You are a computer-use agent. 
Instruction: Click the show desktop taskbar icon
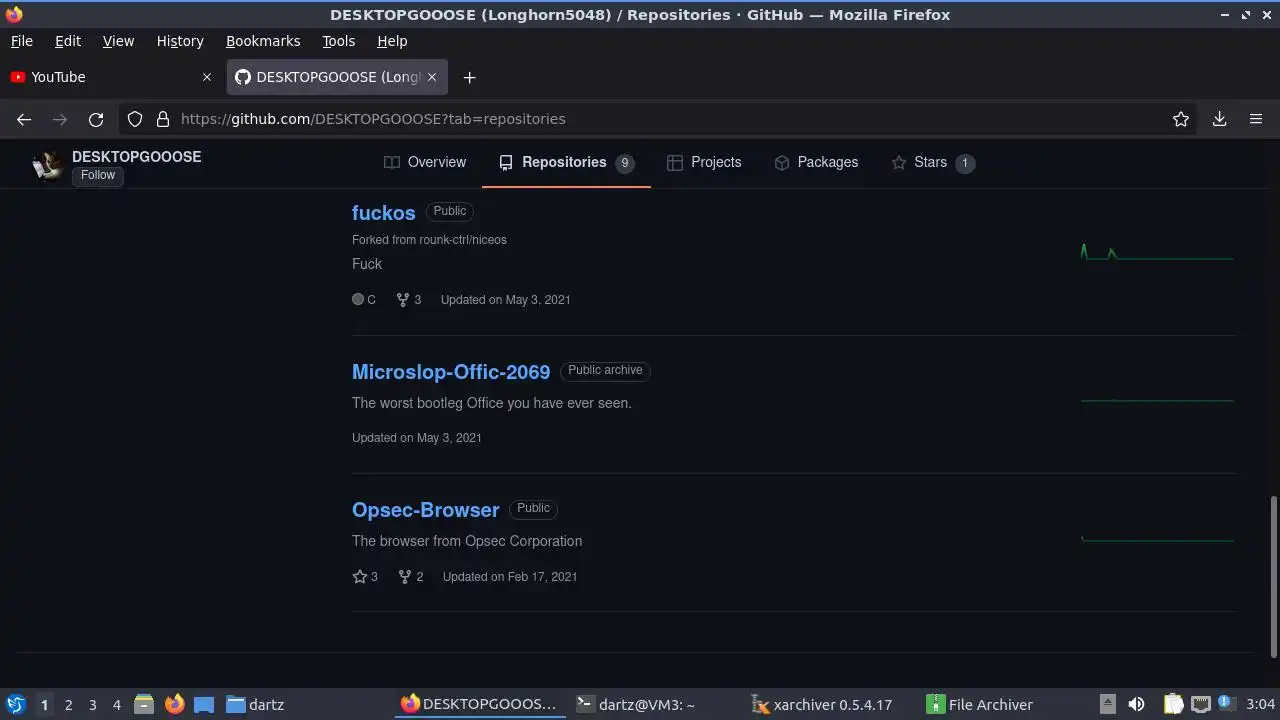point(204,704)
